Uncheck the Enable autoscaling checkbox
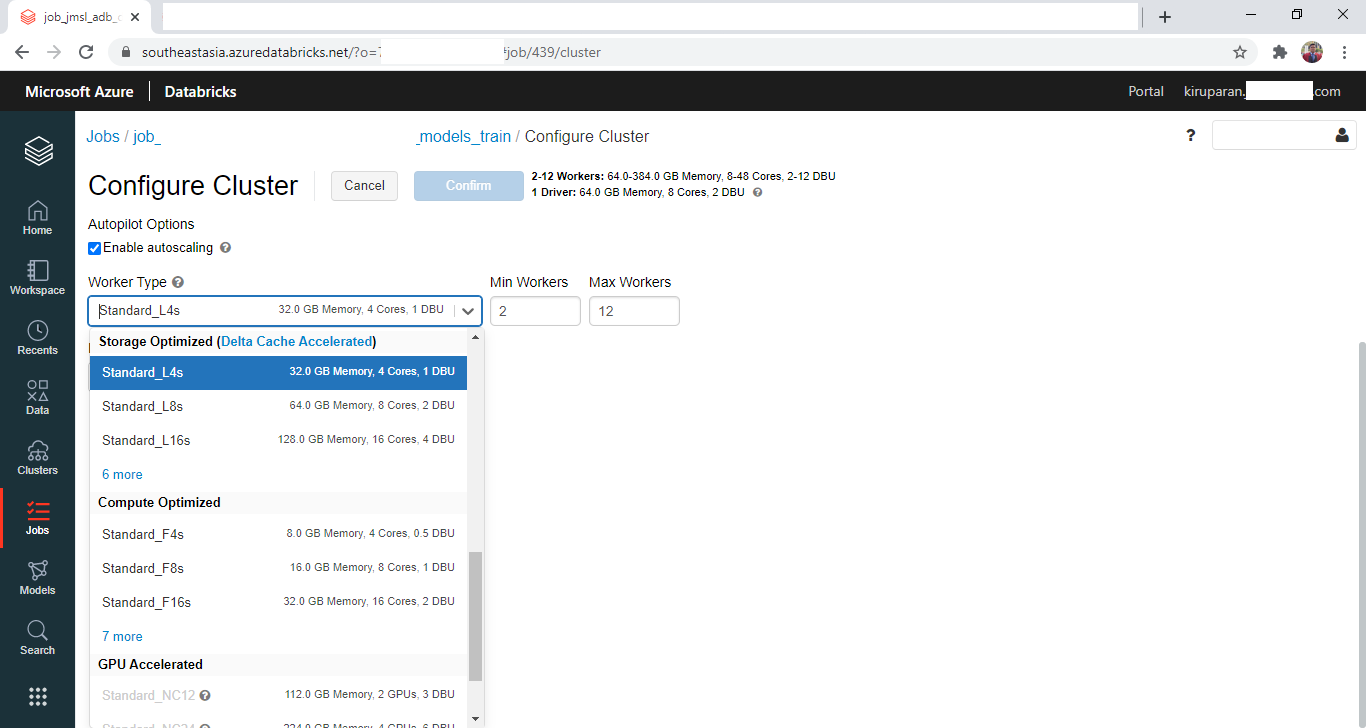This screenshot has width=1366, height=728. coord(94,248)
